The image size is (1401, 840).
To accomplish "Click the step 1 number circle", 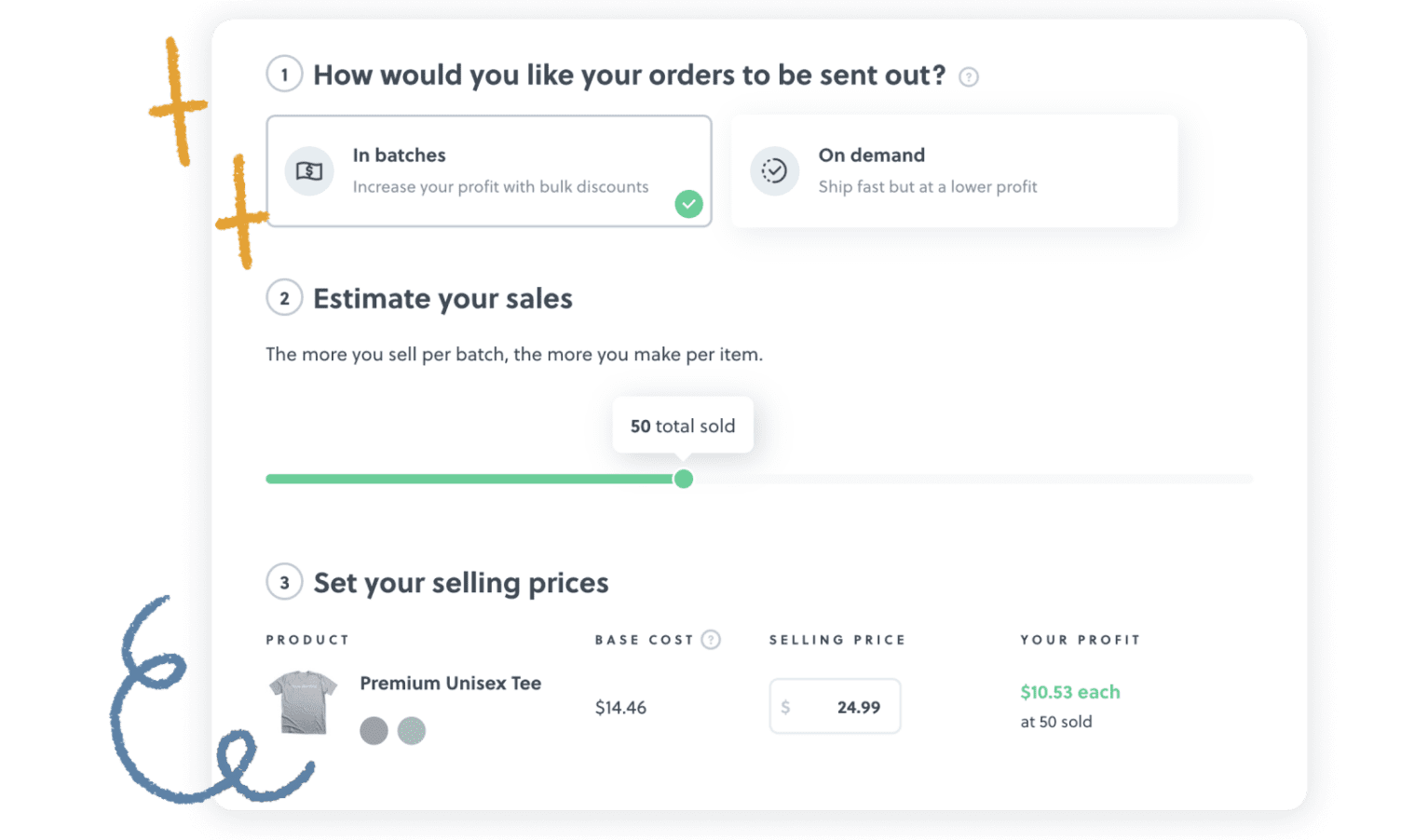I will click(284, 75).
